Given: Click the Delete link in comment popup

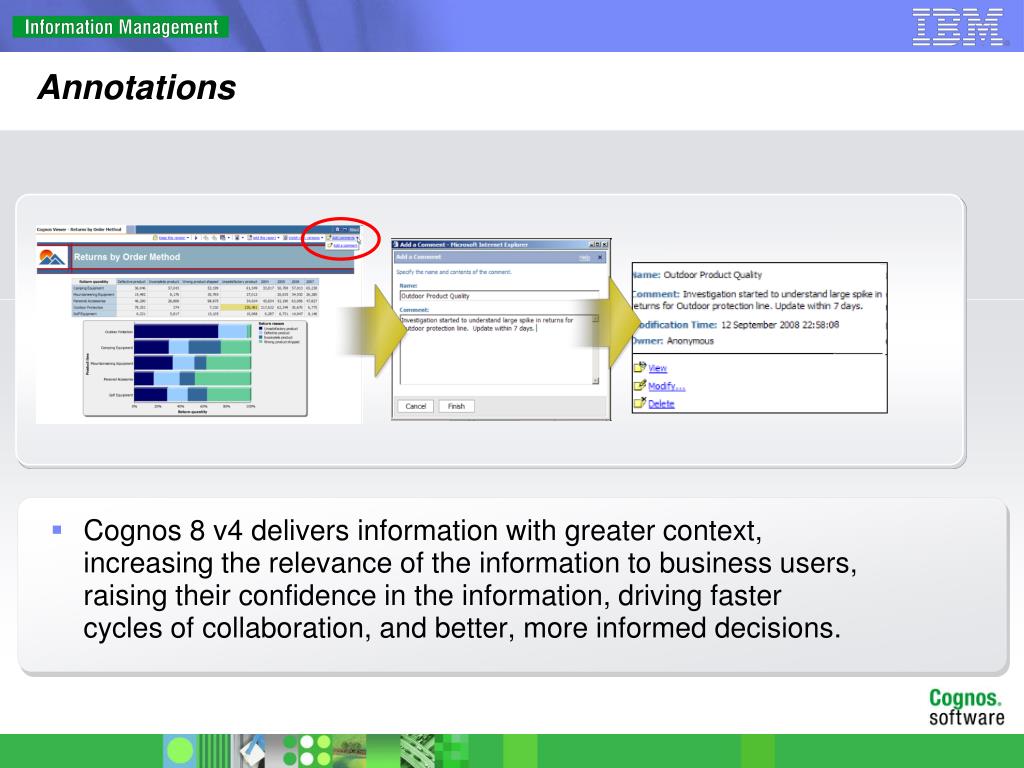Looking at the screenshot, I should tap(661, 404).
